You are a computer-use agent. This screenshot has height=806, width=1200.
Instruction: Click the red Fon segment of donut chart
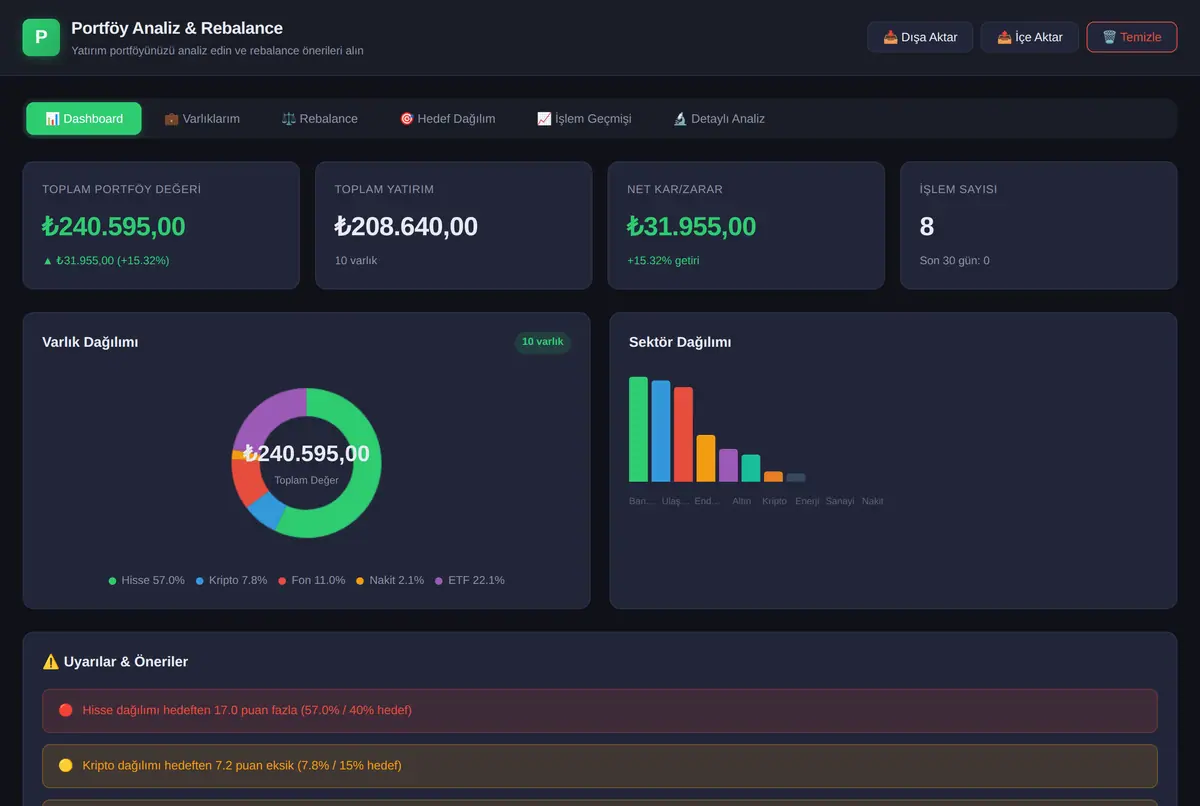tap(246, 482)
